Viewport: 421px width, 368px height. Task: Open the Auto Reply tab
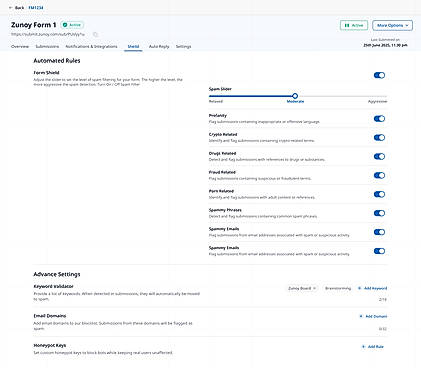click(159, 47)
